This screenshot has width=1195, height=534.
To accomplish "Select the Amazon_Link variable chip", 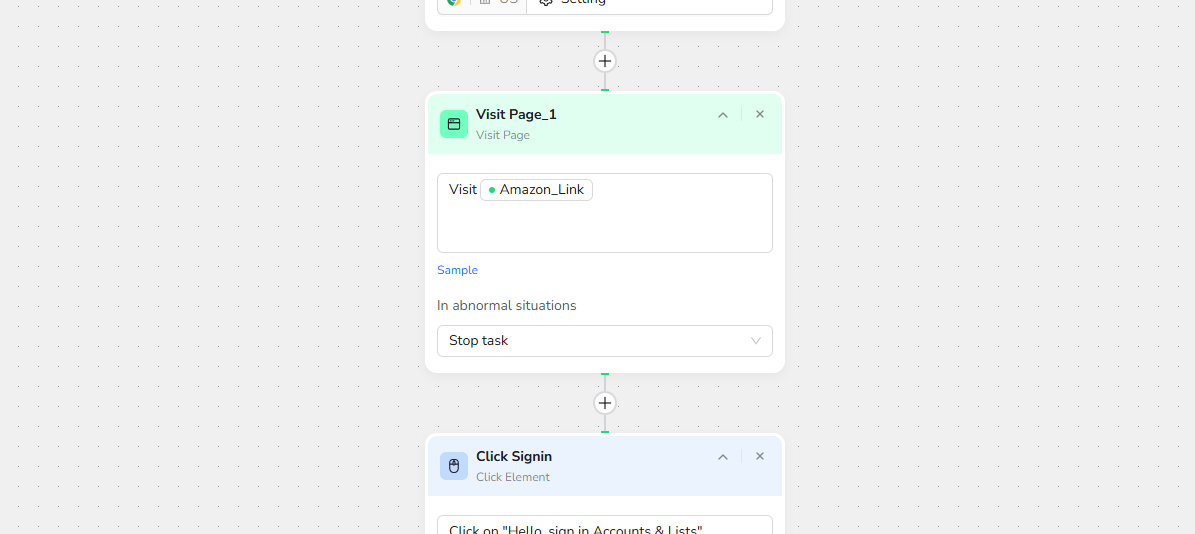I will coord(537,190).
